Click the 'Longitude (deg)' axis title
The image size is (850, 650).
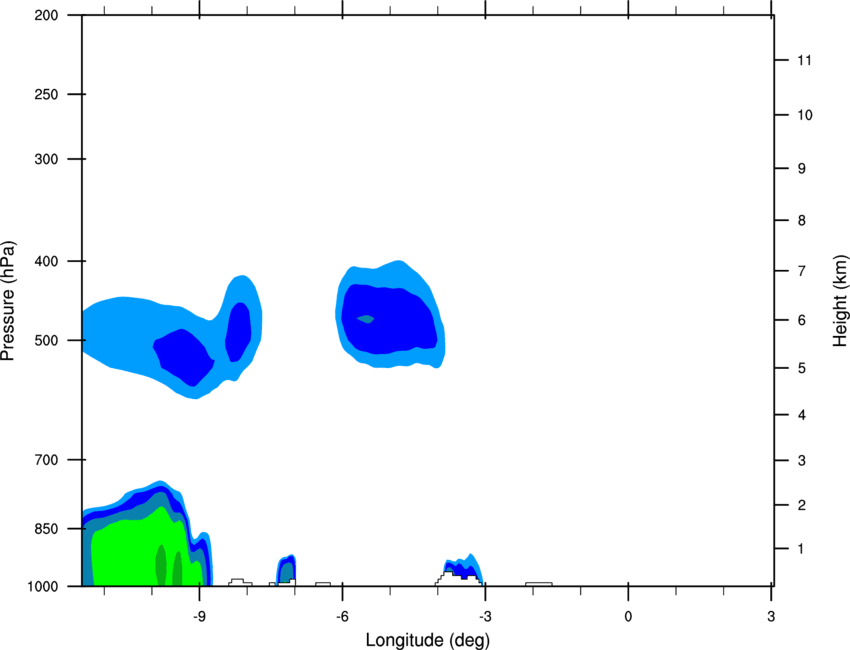428,640
